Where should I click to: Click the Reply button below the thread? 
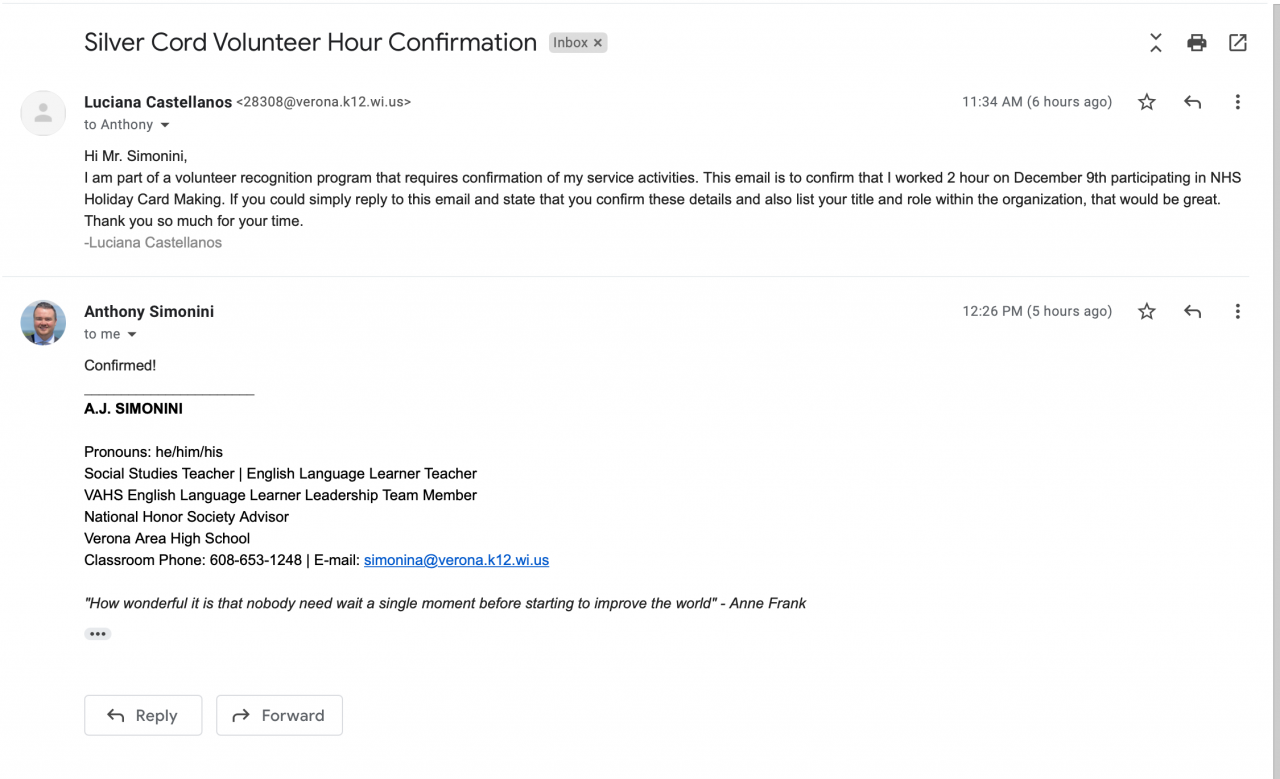(x=143, y=716)
